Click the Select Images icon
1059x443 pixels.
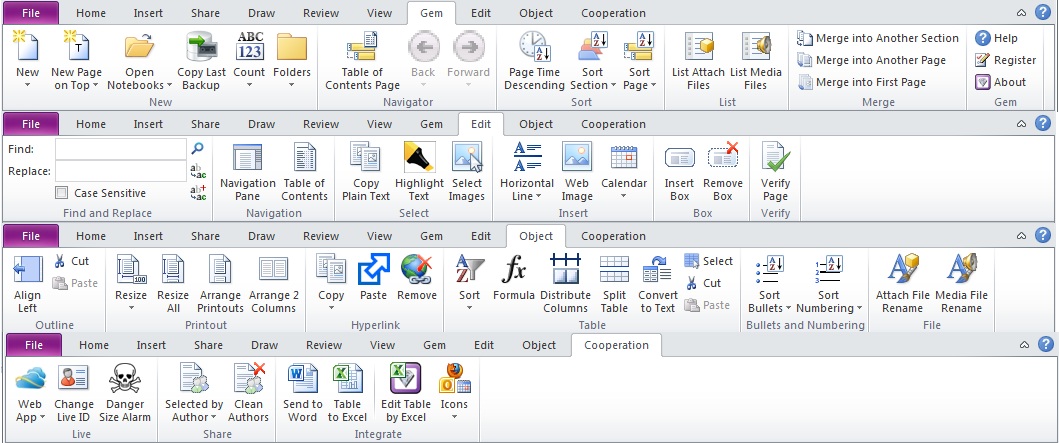click(x=467, y=157)
